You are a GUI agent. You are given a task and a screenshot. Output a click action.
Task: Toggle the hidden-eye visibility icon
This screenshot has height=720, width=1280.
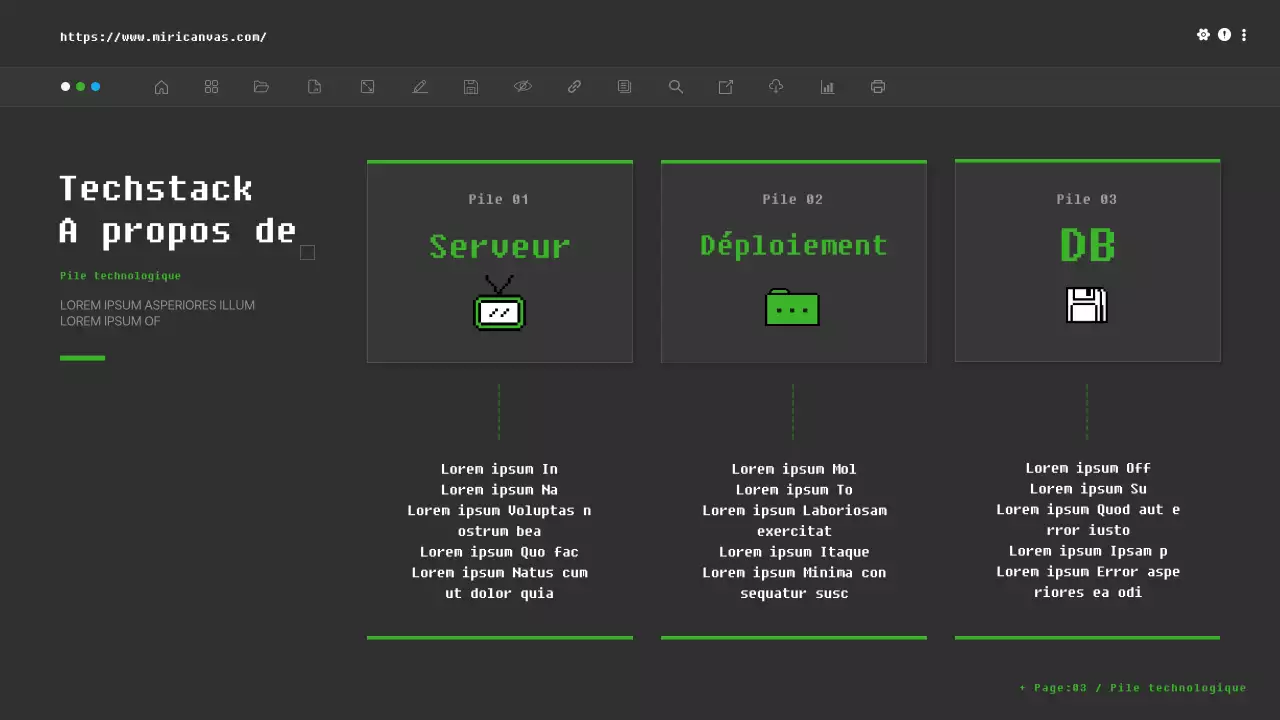click(523, 86)
